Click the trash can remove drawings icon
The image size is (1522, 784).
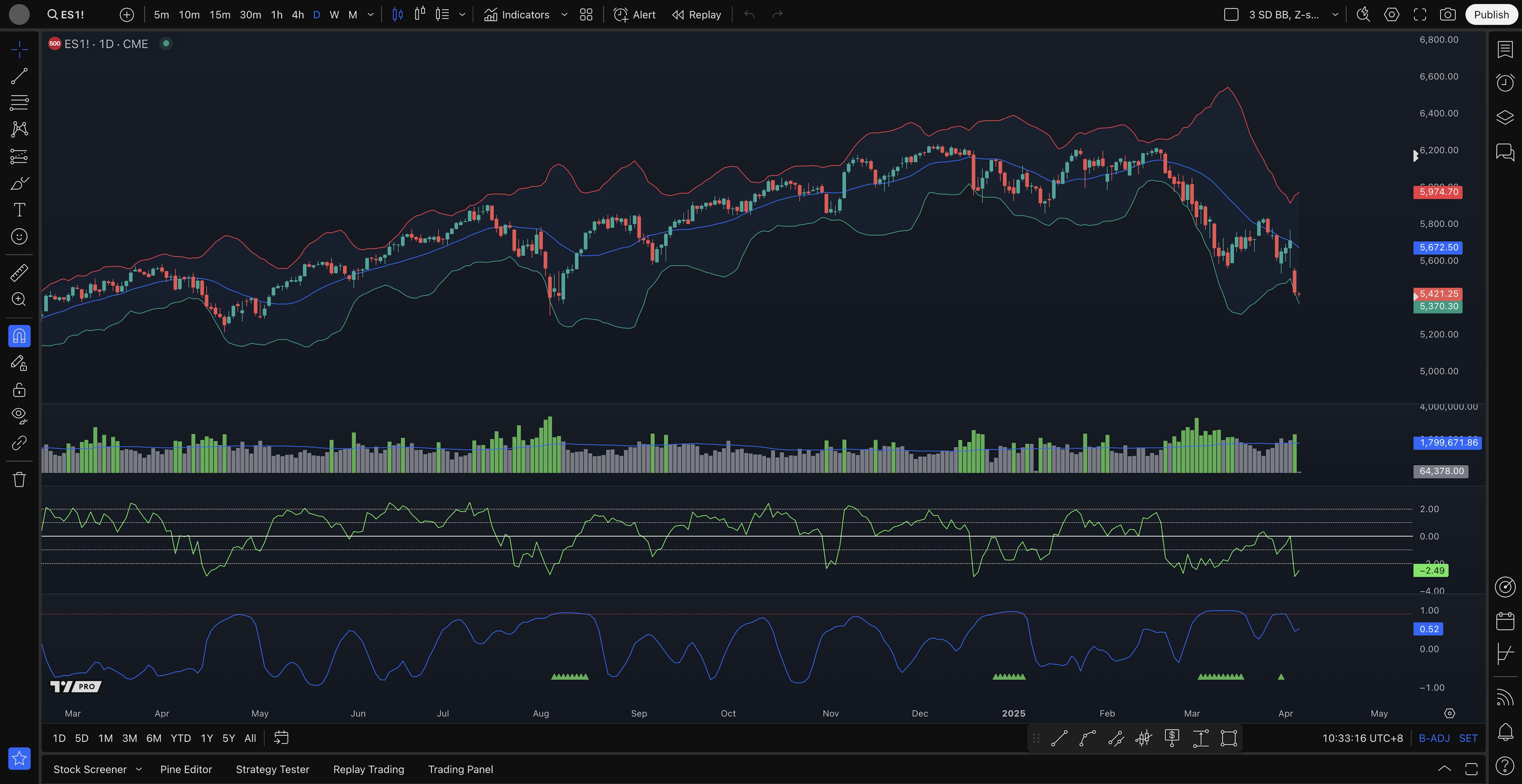[x=19, y=479]
